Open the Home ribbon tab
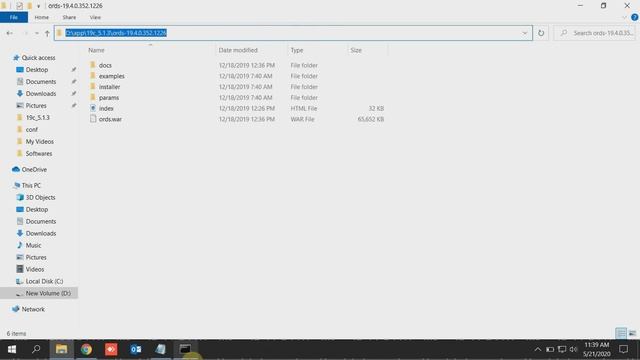 (42, 17)
